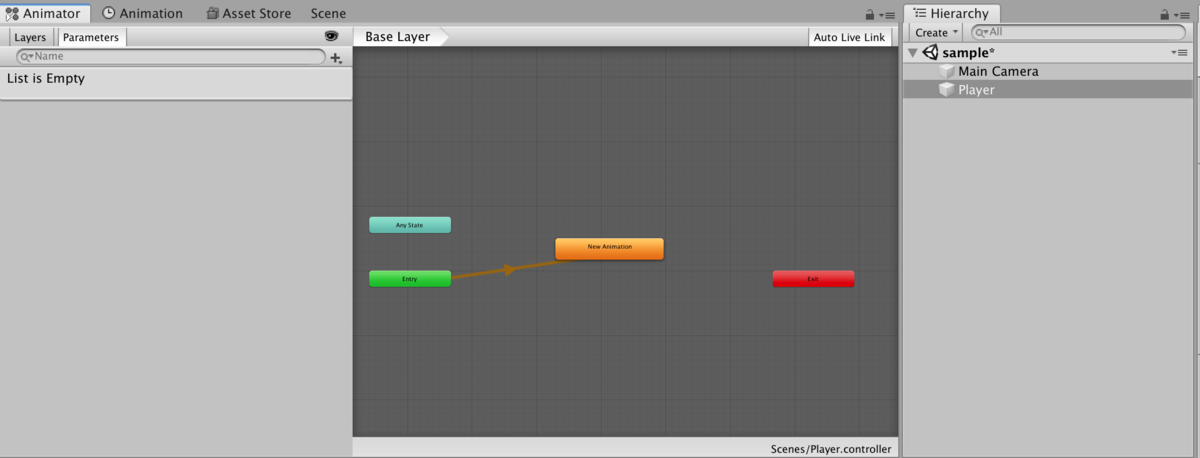Screen dimensions: 1200x458
Task: Add a new parameter with plus icon
Action: coord(336,58)
